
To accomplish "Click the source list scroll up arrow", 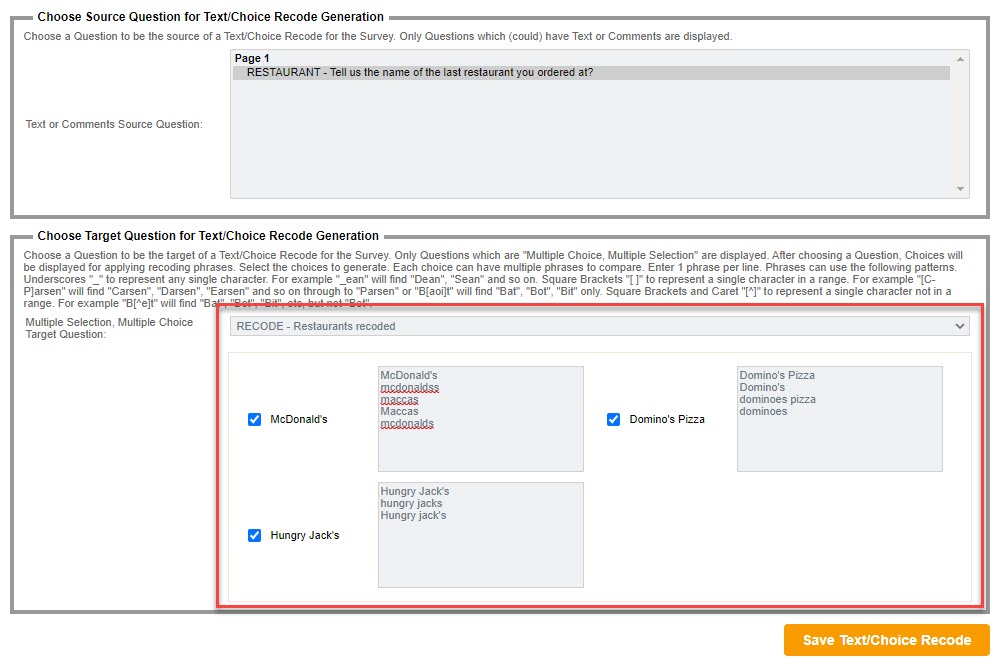I will point(960,59).
